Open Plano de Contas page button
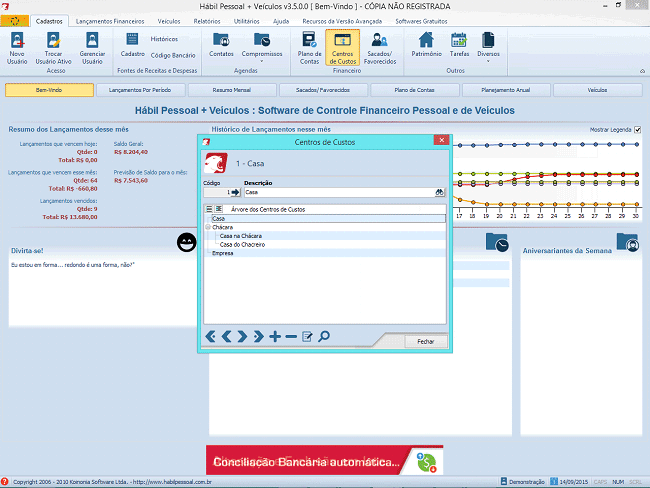This screenshot has height=488, width=650. (415, 90)
